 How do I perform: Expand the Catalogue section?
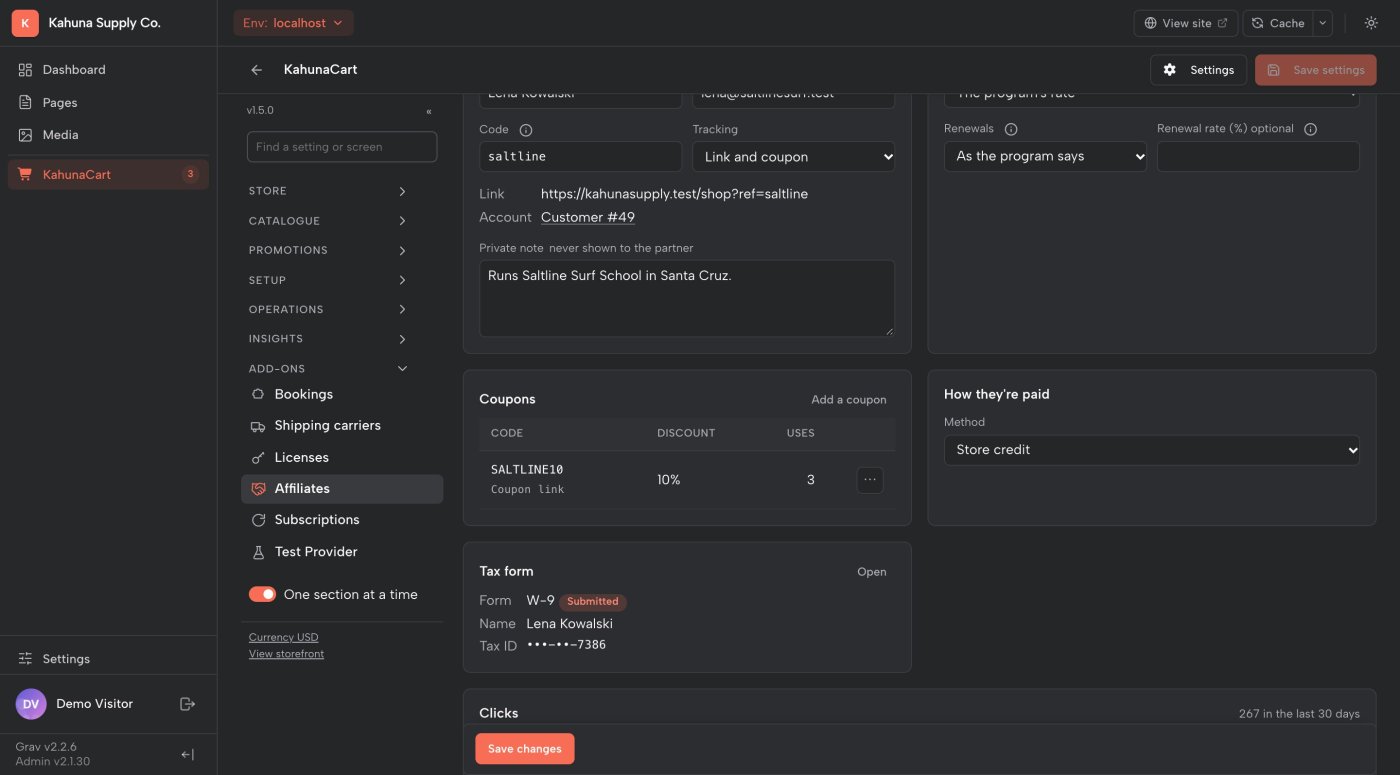(329, 221)
